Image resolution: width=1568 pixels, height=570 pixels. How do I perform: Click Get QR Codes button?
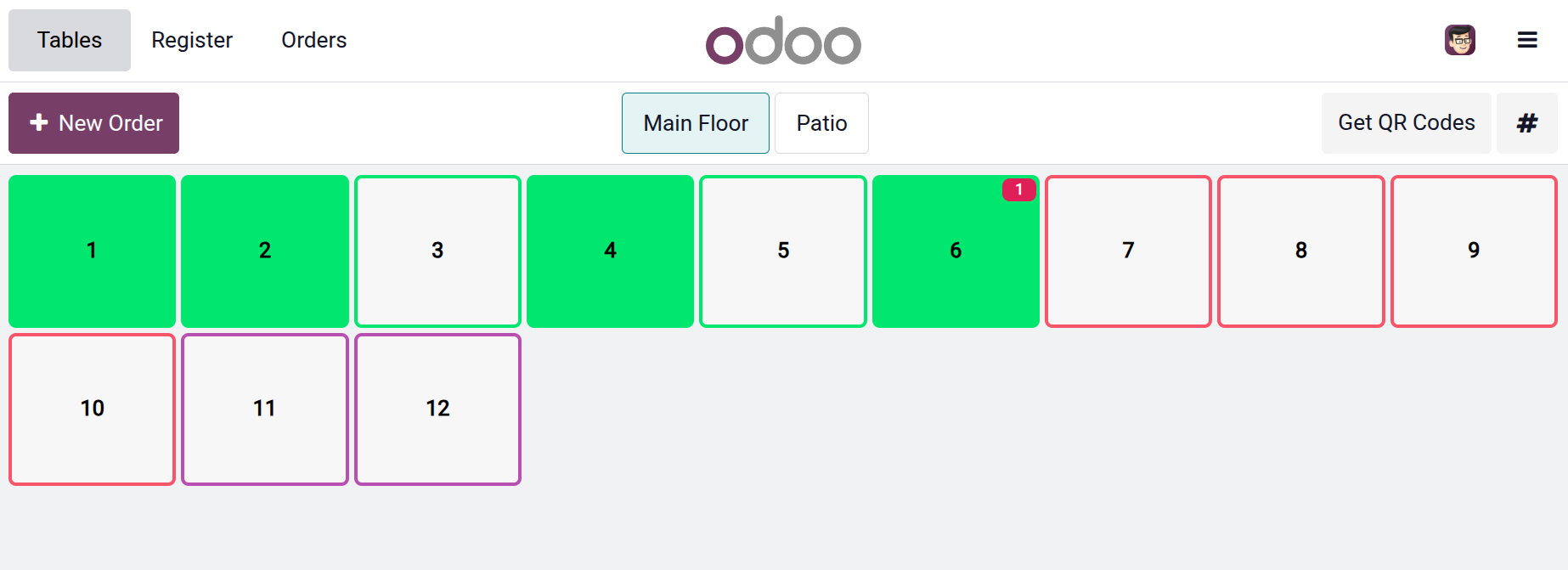tap(1406, 123)
